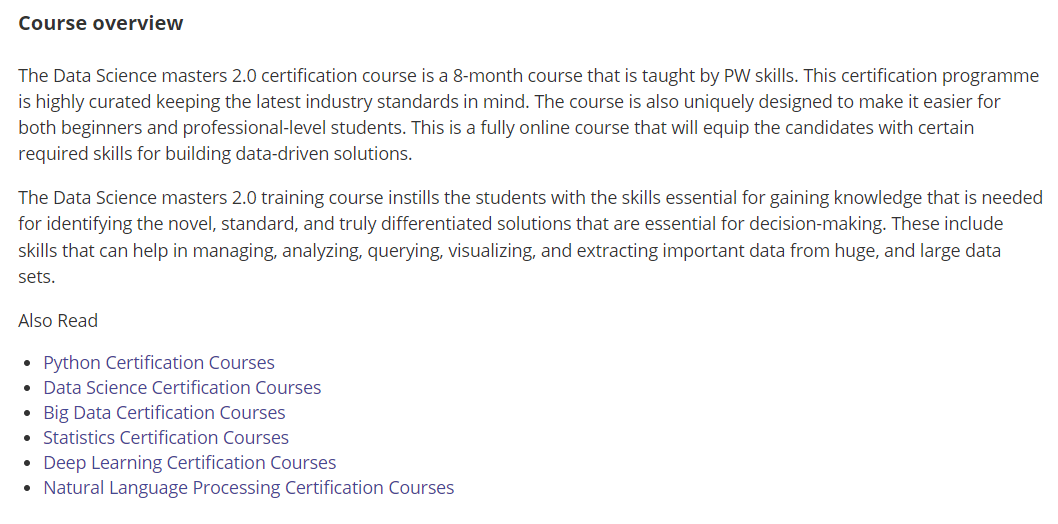Open the Deep Learning Certification Courses link
Screen dimensions: 1058x524
tap(189, 462)
